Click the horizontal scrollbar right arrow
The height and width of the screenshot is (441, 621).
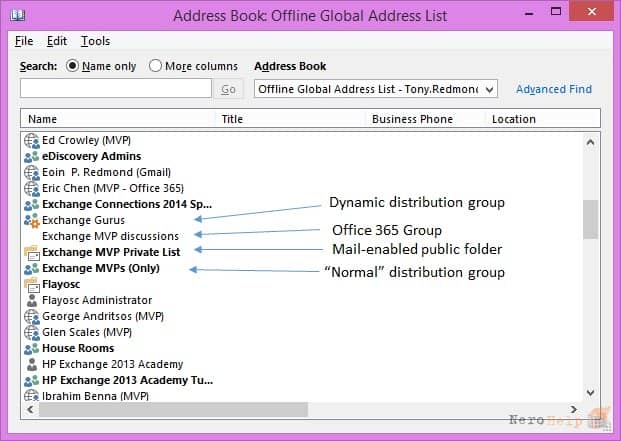[573, 409]
